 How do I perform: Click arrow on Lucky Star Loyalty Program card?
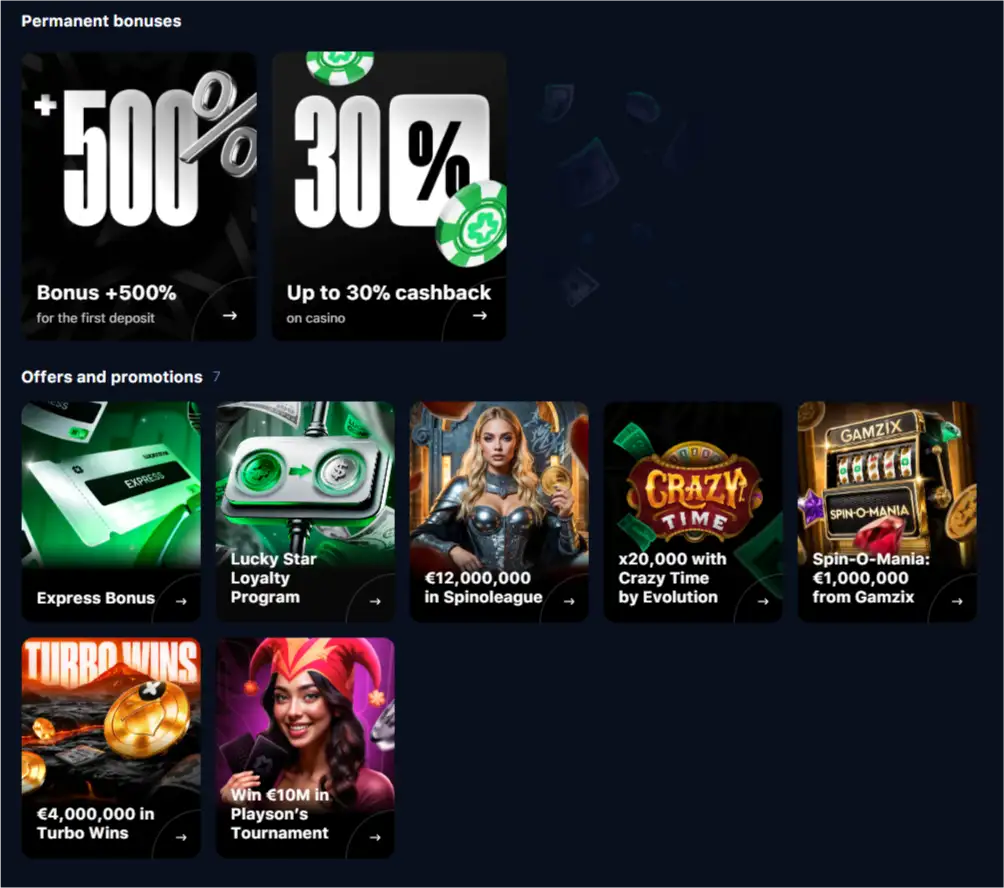pos(375,601)
